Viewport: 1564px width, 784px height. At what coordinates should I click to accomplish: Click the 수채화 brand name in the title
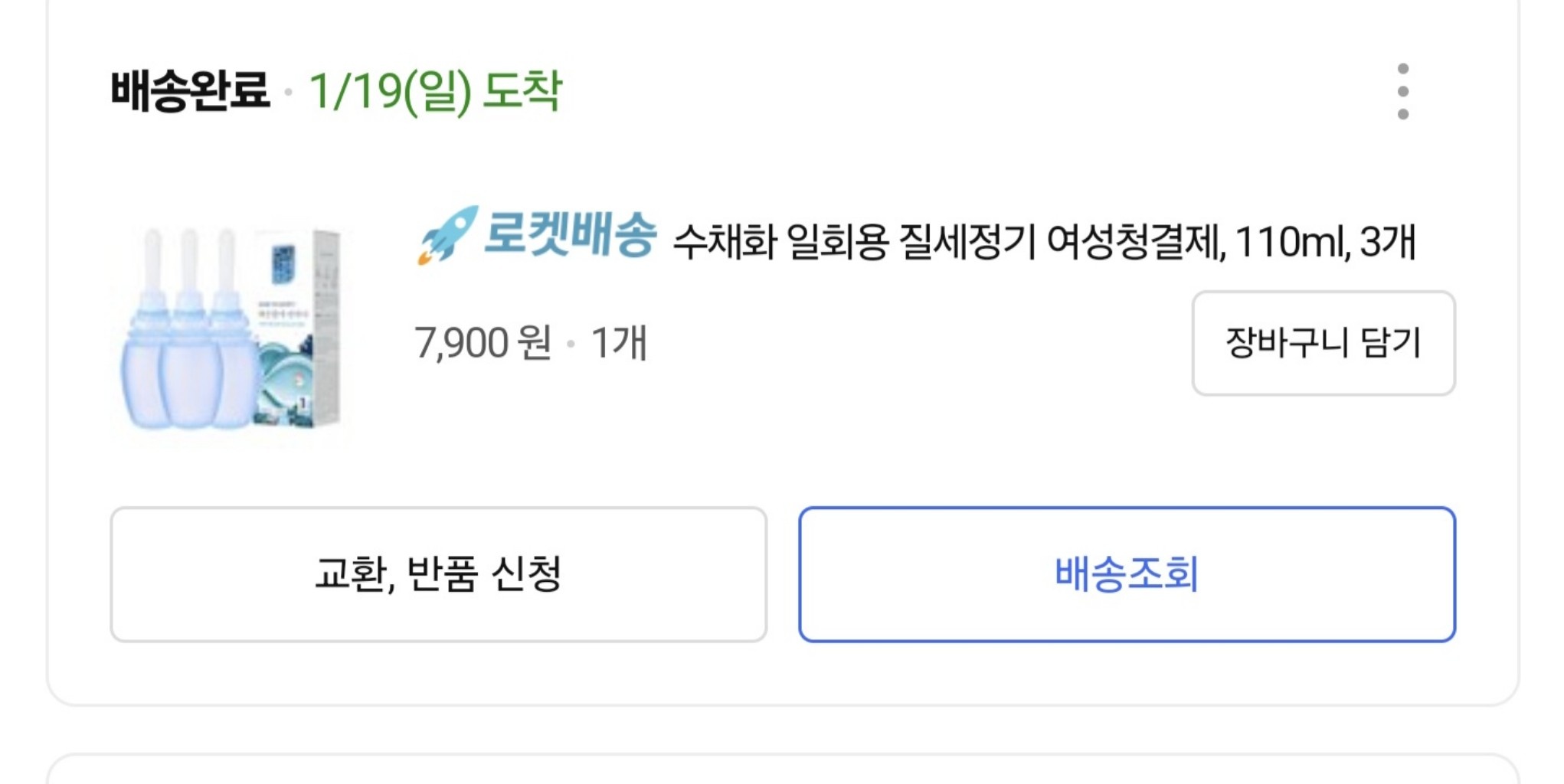(x=725, y=242)
